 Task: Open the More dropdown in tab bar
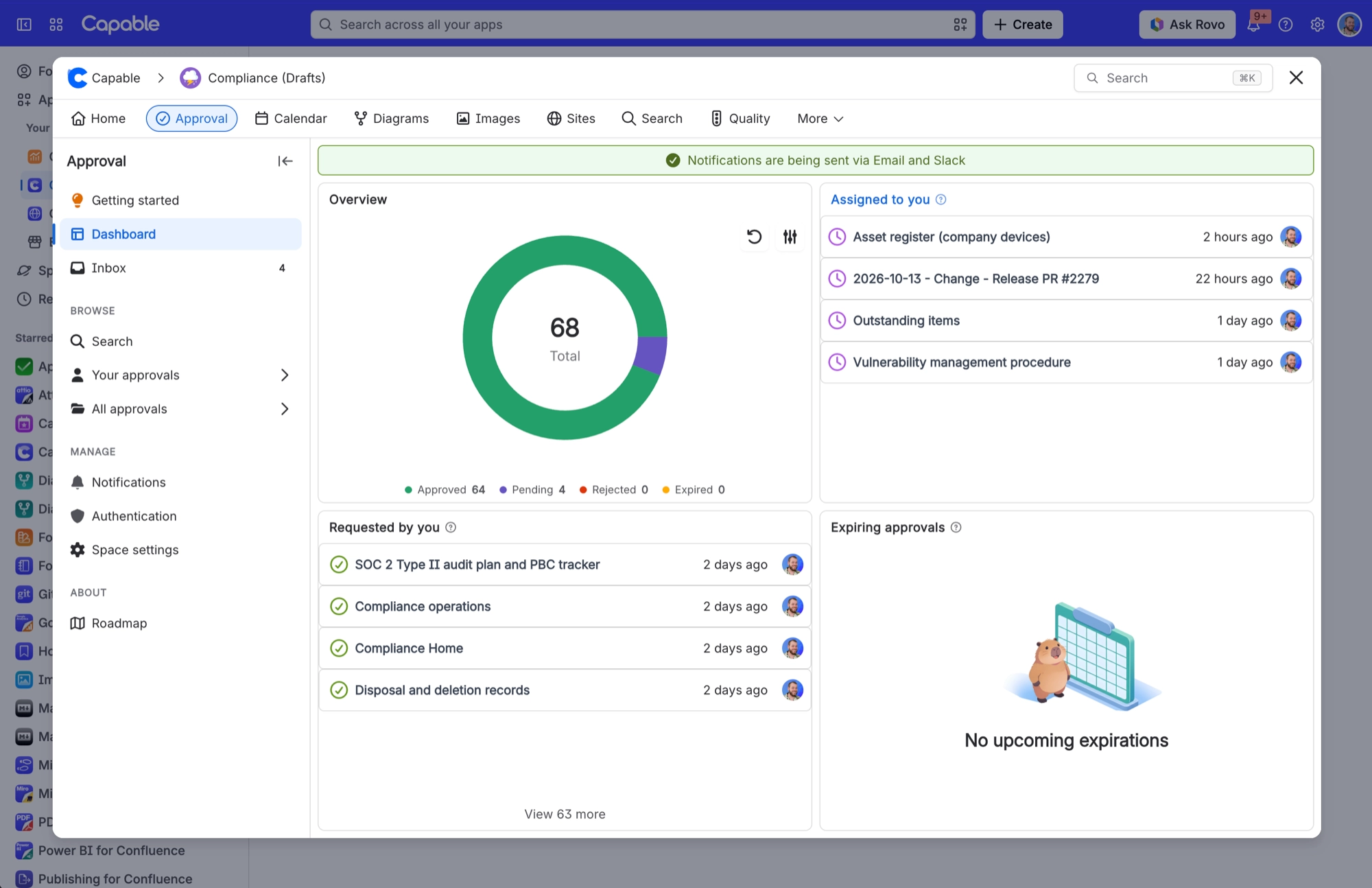click(x=820, y=119)
